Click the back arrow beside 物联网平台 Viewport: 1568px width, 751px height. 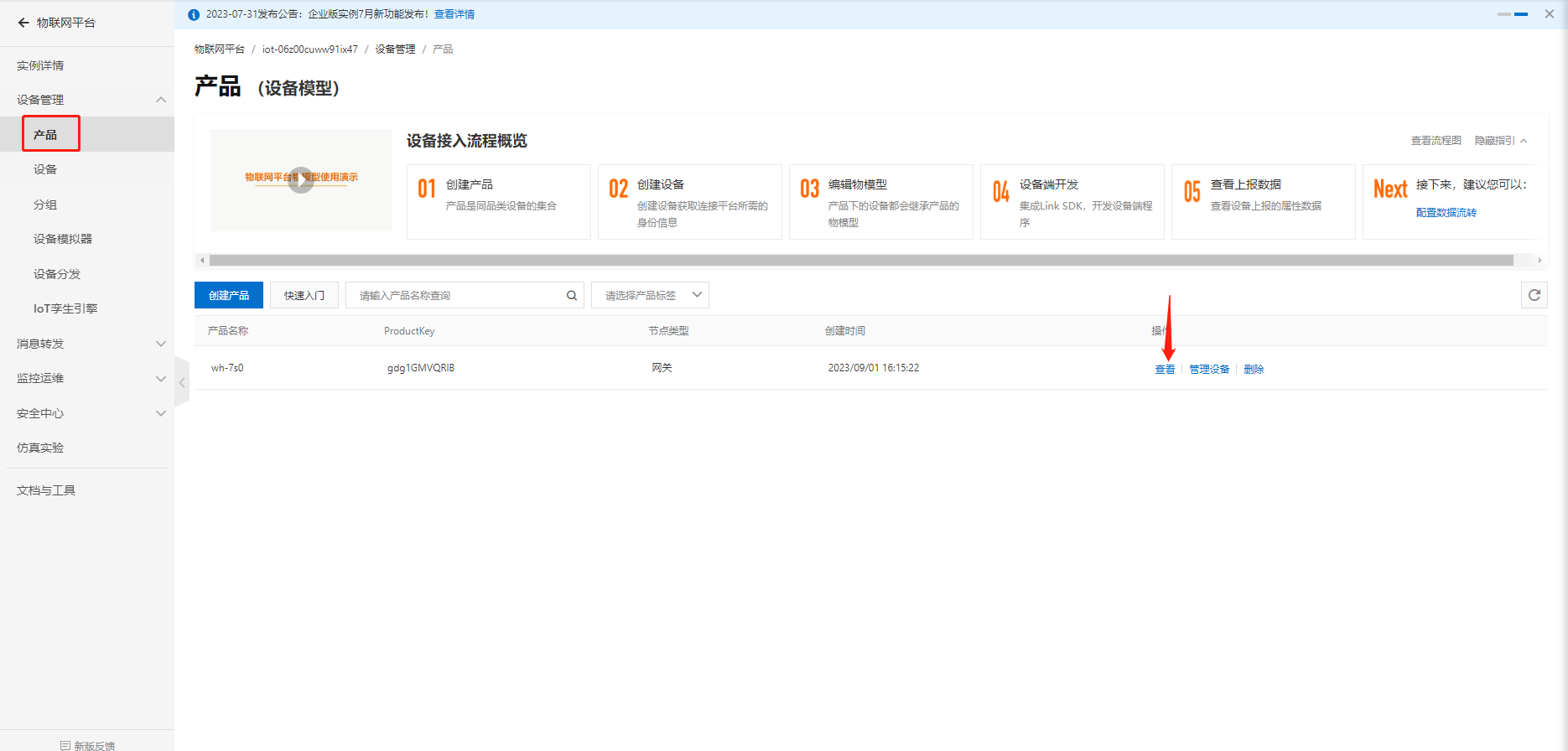(x=23, y=23)
